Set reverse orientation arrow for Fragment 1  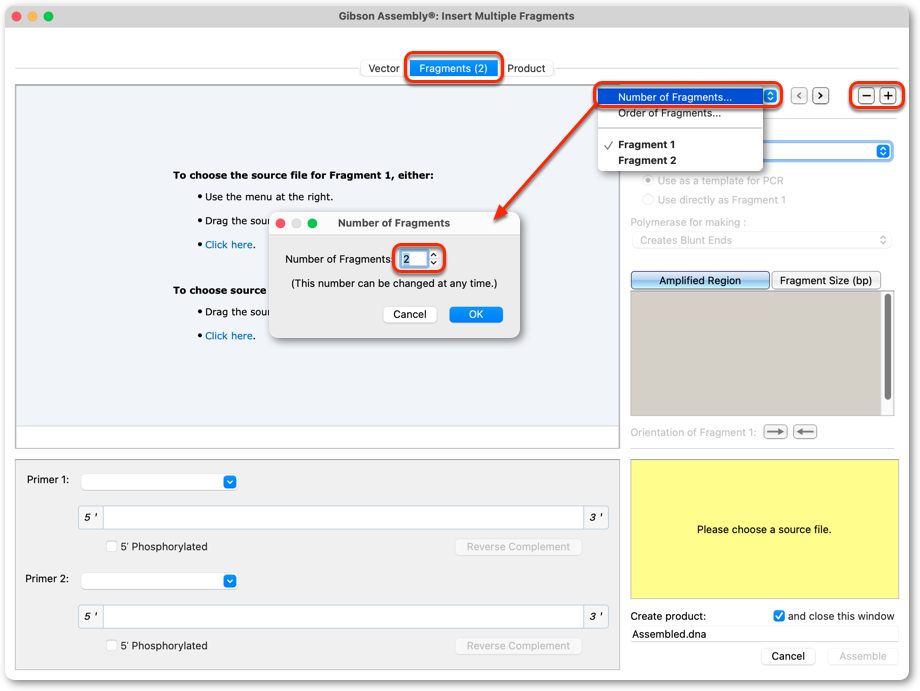click(805, 432)
